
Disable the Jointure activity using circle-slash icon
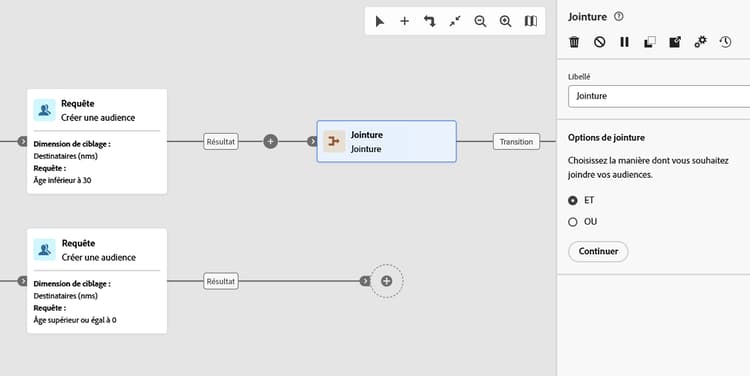click(x=600, y=42)
